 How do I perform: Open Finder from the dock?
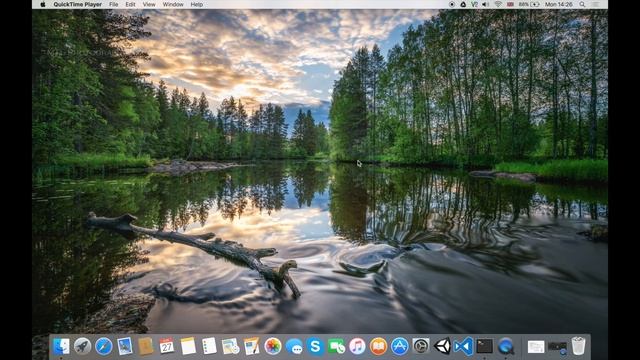61,347
